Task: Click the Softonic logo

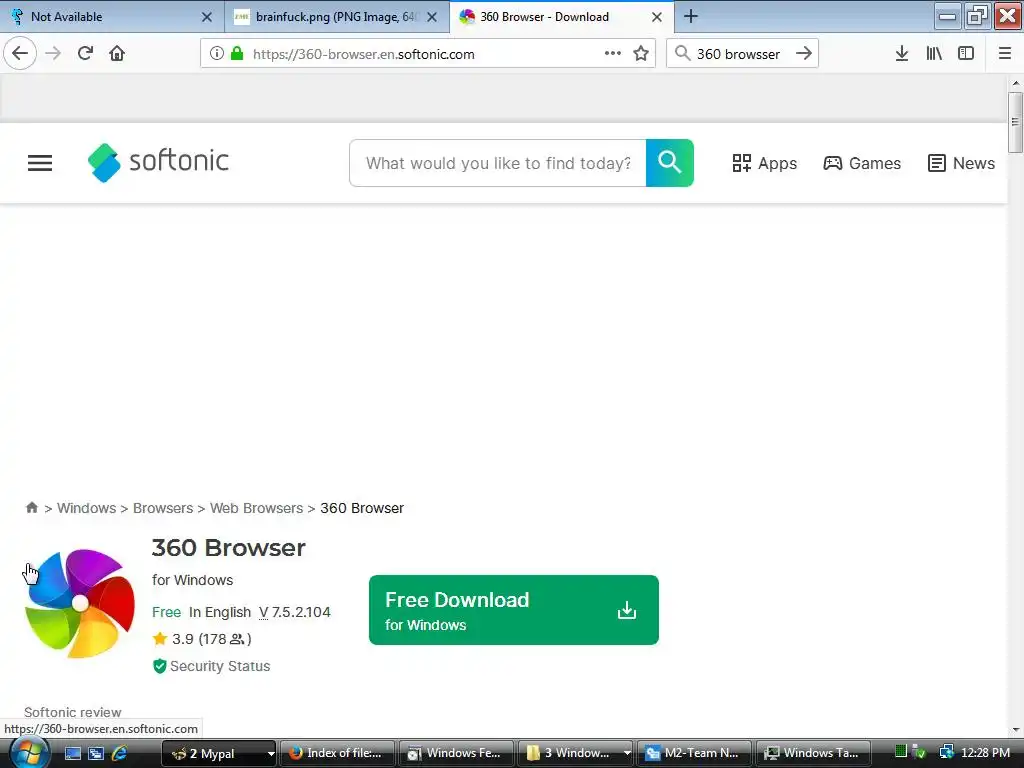Action: click(158, 162)
